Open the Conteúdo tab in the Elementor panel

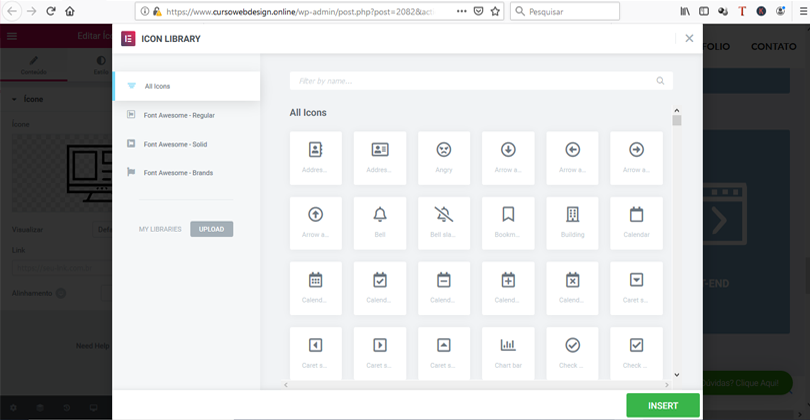point(34,65)
